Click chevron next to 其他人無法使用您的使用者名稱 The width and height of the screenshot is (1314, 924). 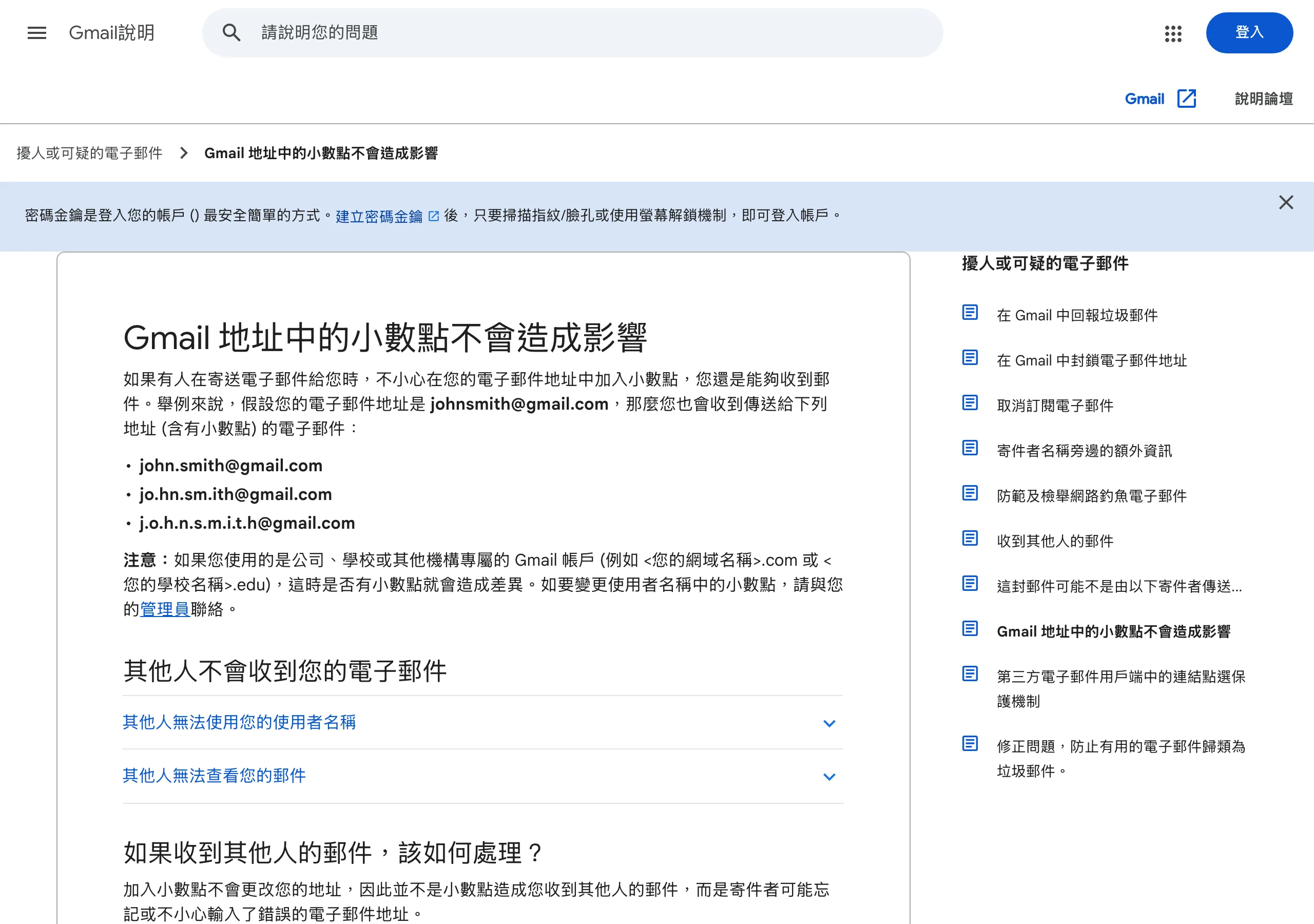pos(828,724)
